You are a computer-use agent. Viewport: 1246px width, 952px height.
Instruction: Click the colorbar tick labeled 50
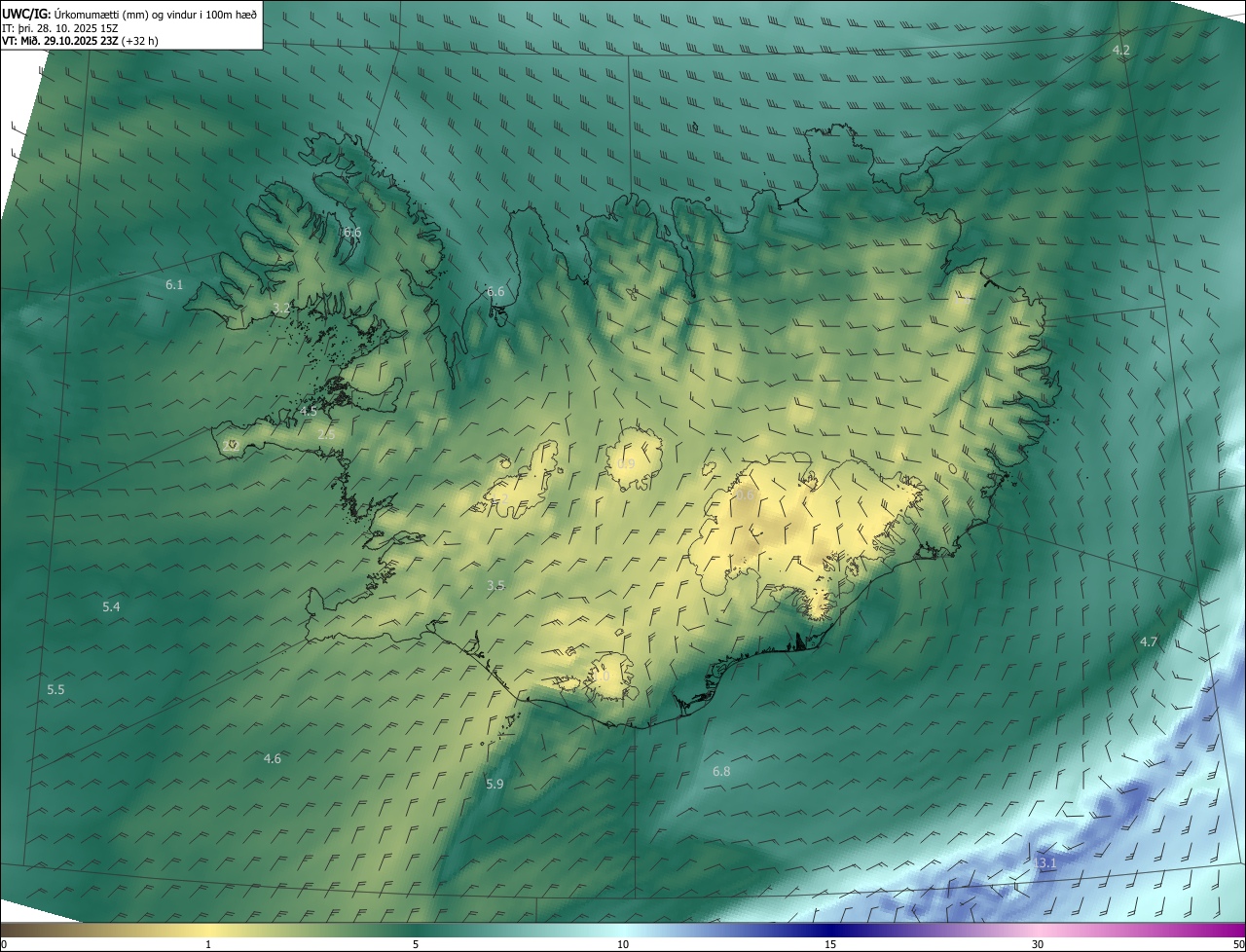click(1238, 944)
